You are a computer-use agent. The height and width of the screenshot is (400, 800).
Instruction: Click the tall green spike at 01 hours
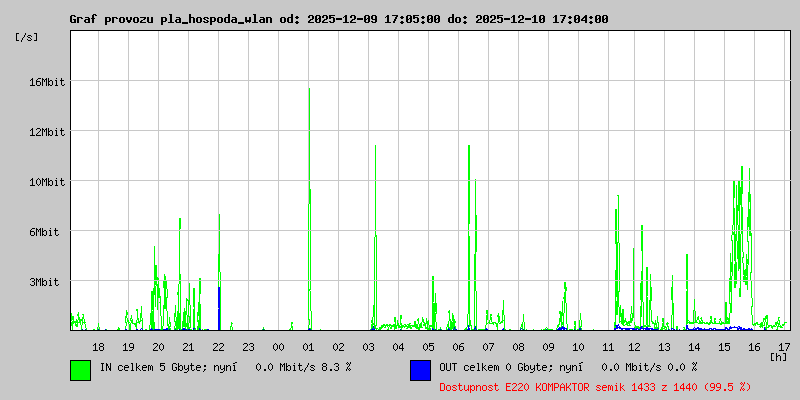point(309,209)
